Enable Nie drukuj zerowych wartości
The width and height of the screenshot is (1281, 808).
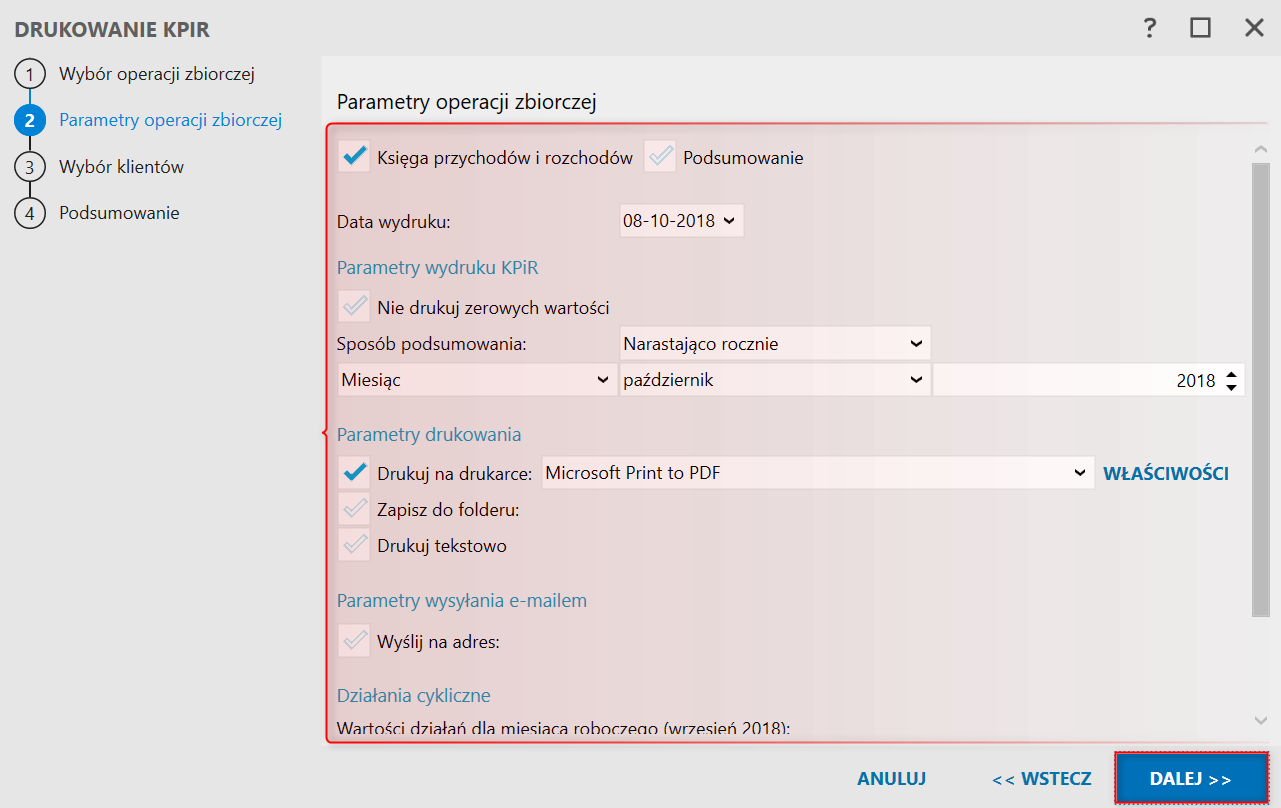354,307
